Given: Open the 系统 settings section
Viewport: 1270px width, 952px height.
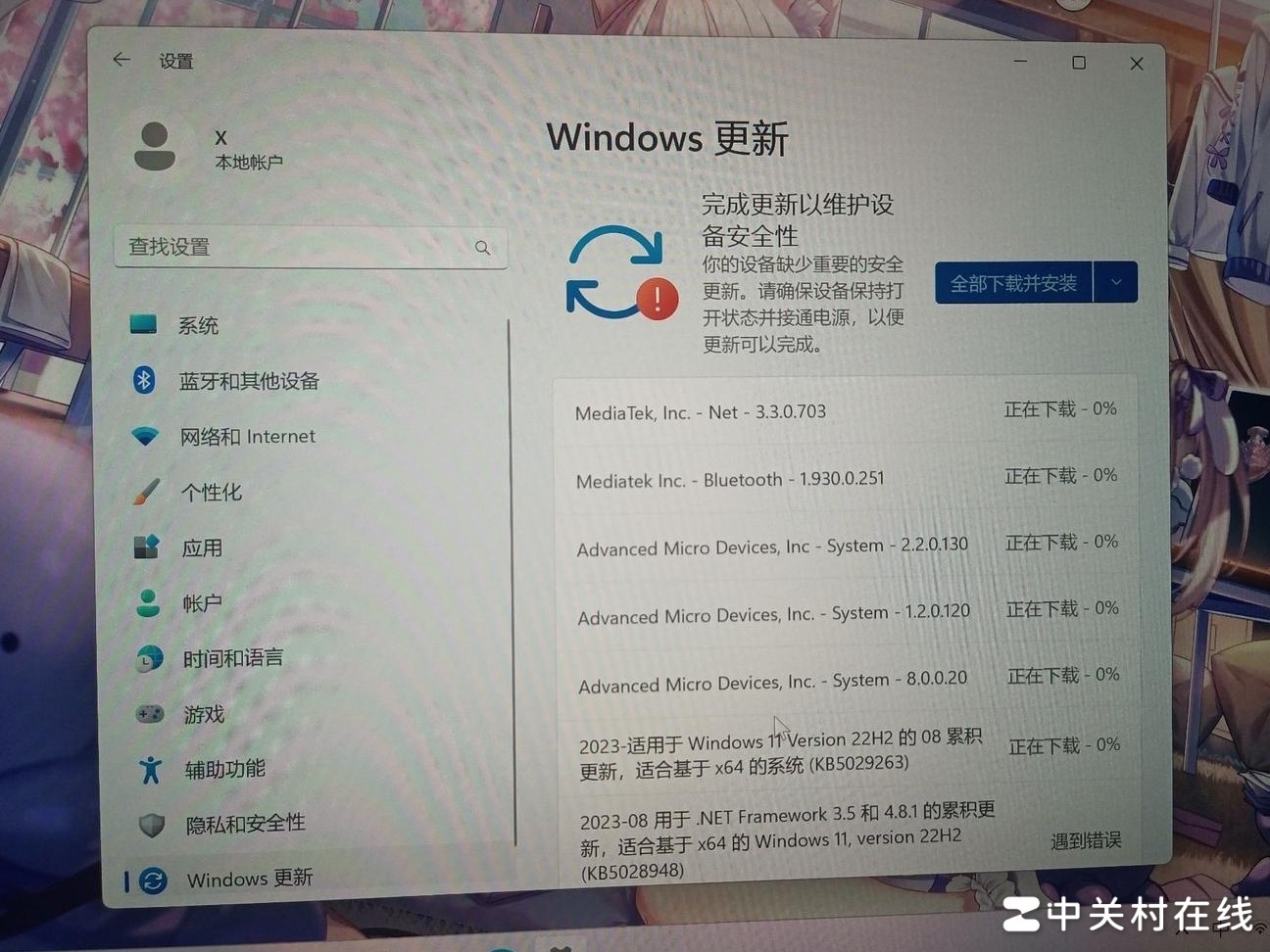Looking at the screenshot, I should [x=147, y=324].
